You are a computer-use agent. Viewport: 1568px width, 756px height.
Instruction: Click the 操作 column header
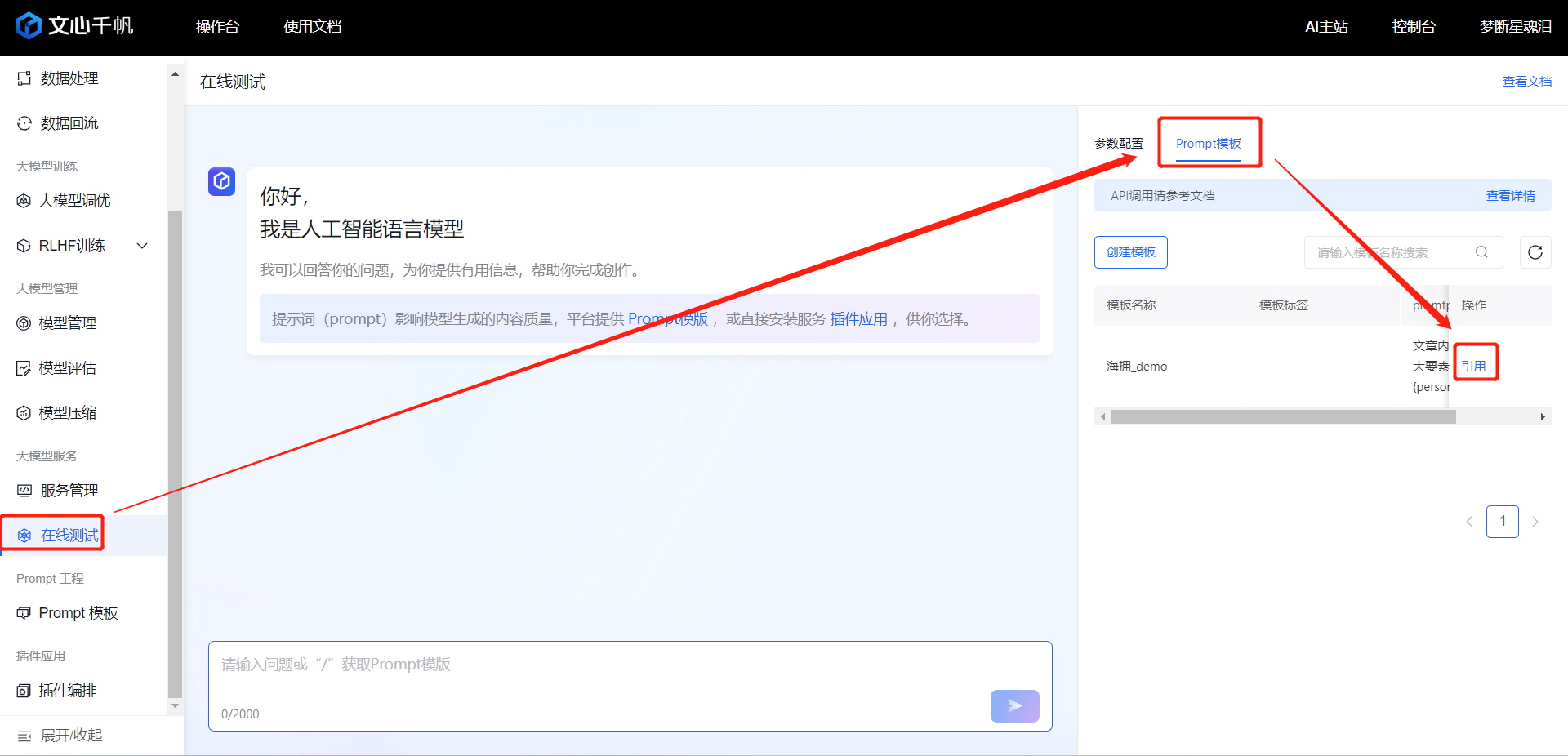pos(1474,305)
